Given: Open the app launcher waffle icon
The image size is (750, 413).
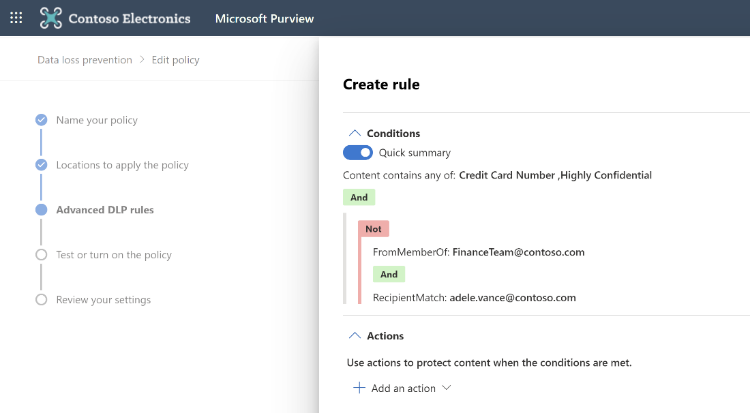Looking at the screenshot, I should 16,18.
